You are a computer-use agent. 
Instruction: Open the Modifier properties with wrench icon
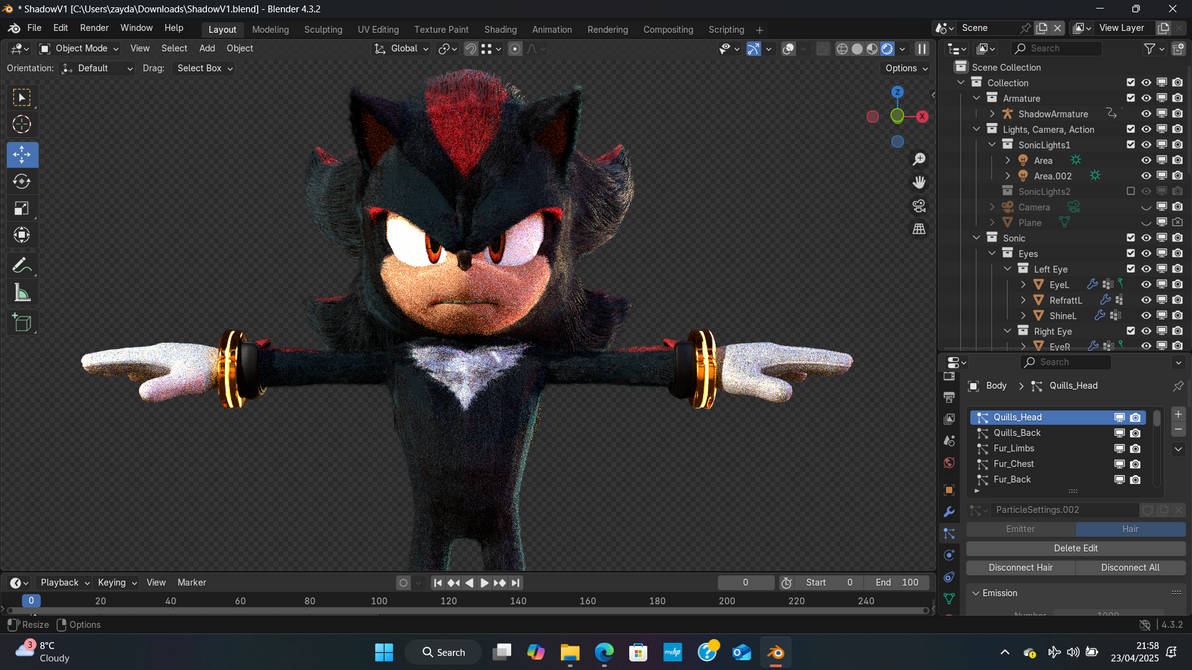pyautogui.click(x=949, y=512)
